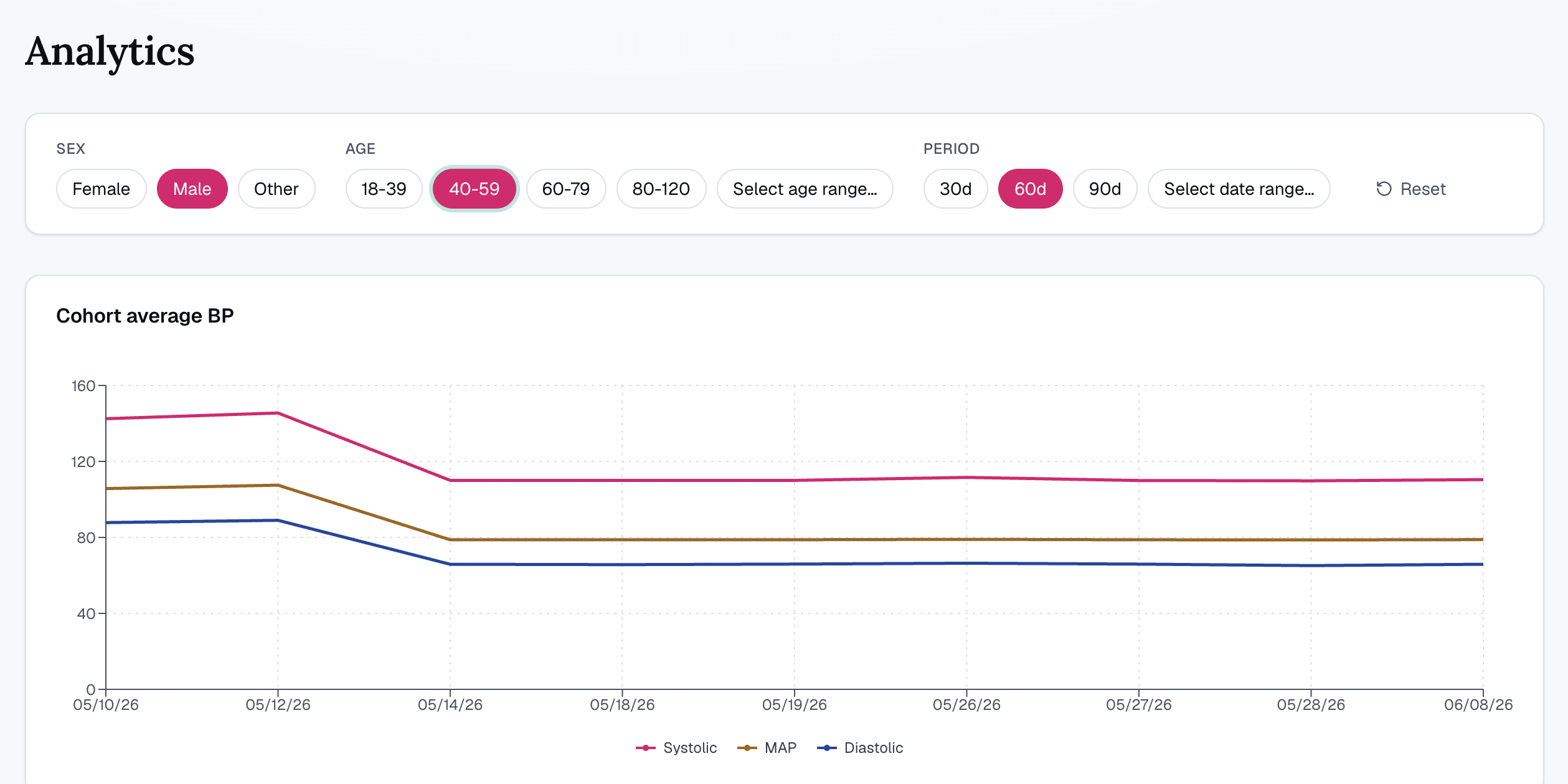Select the Other sex filter
This screenshot has height=784, width=1568.
276,189
